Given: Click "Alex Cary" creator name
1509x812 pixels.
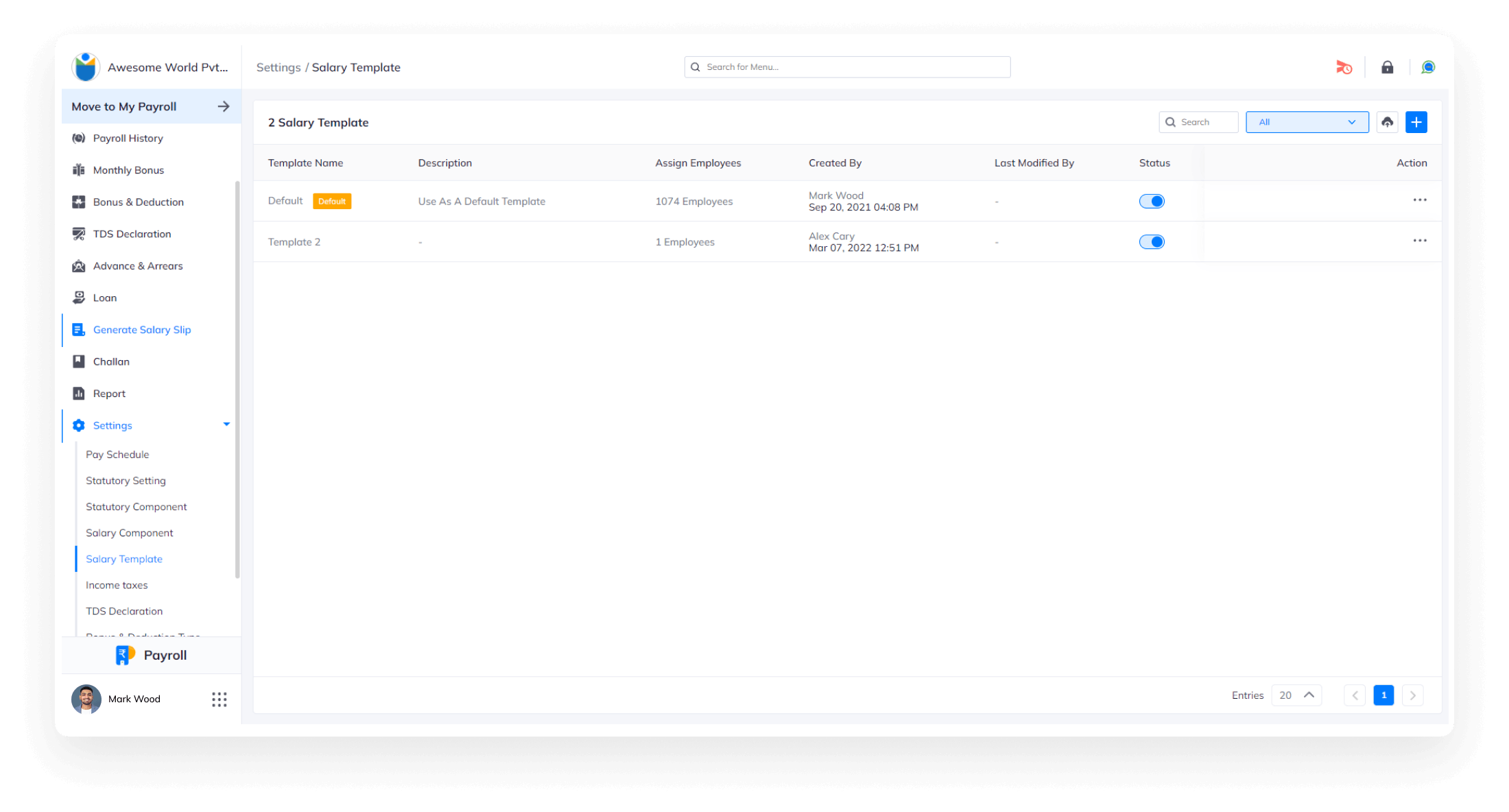Looking at the screenshot, I should (x=831, y=236).
